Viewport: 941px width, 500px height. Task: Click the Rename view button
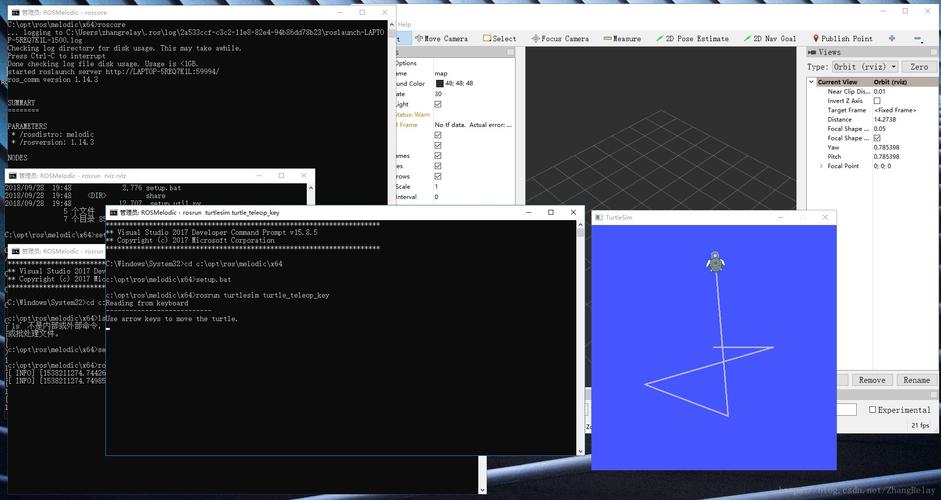916,380
